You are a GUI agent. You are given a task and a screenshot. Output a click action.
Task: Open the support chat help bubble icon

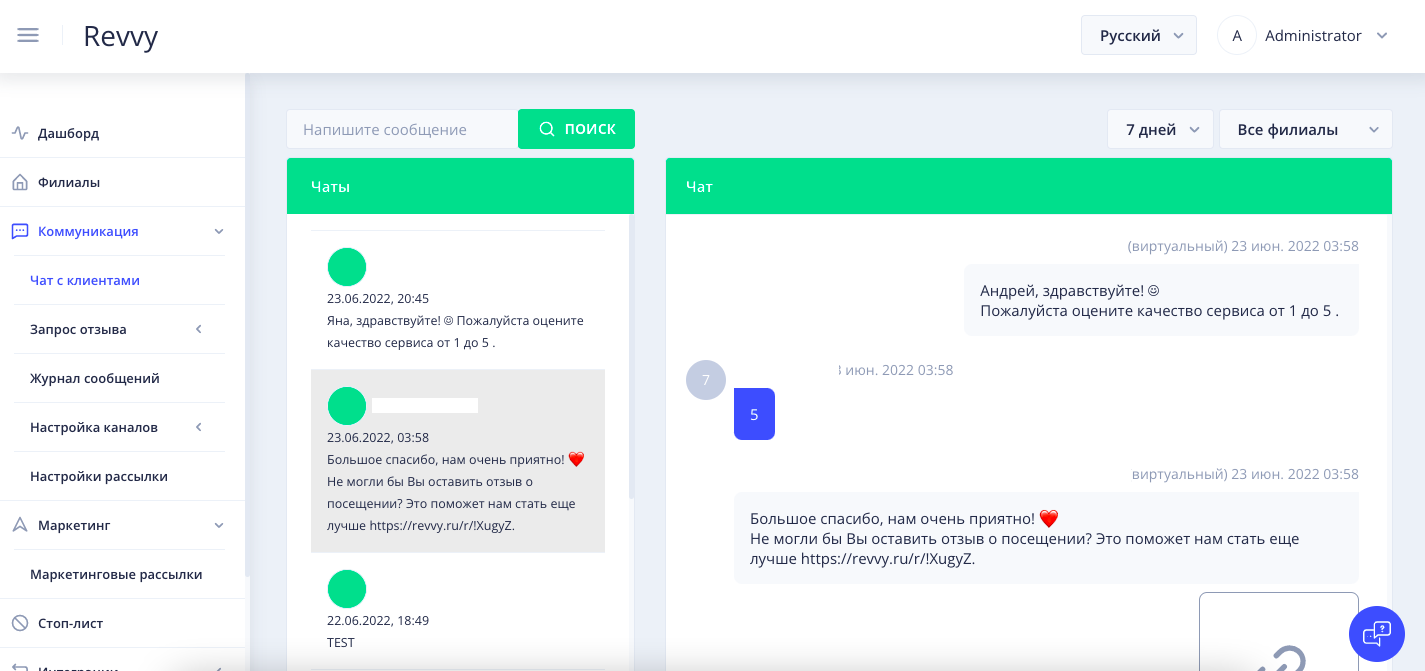(1377, 634)
